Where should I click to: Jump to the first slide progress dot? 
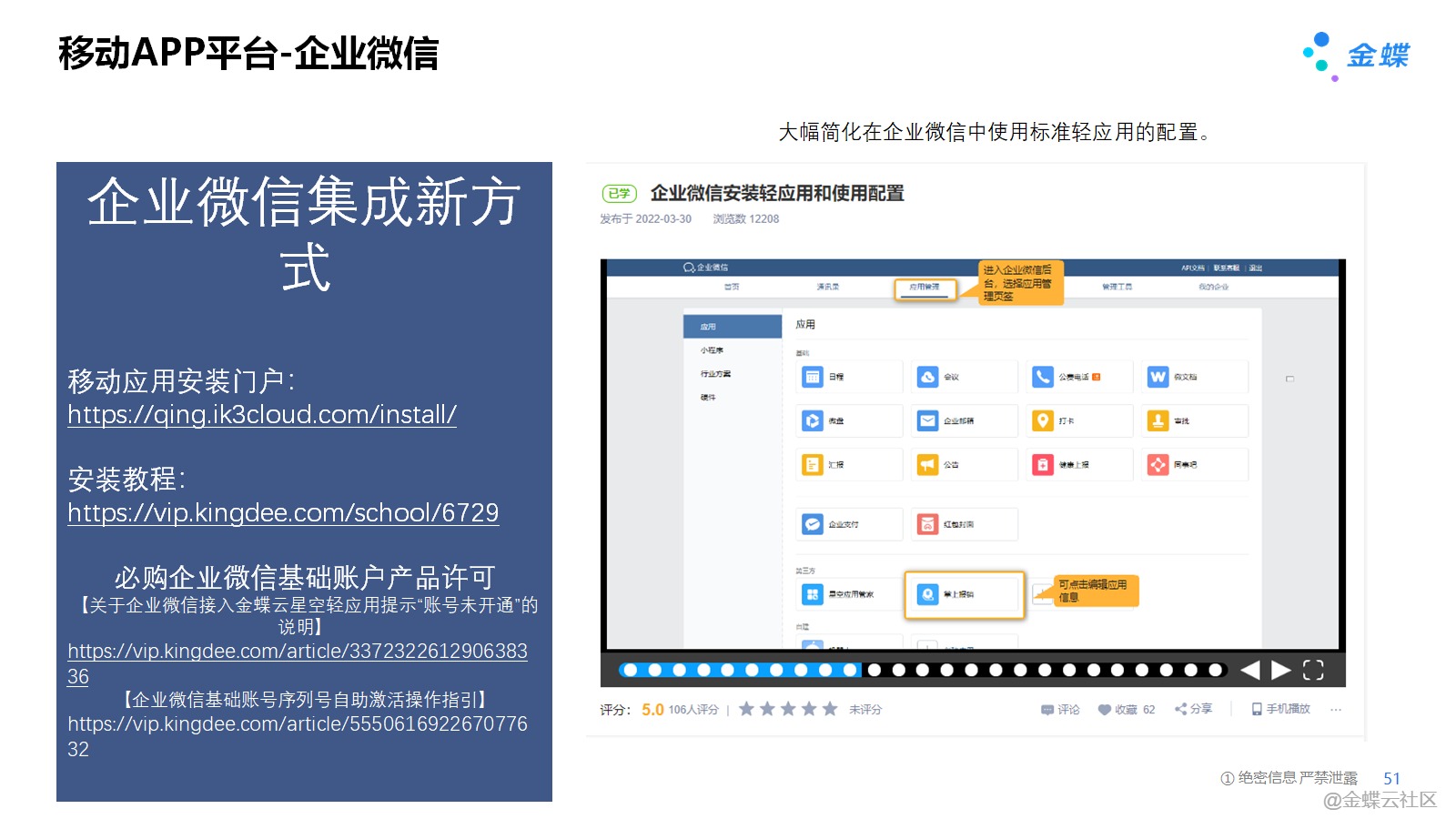[630, 670]
